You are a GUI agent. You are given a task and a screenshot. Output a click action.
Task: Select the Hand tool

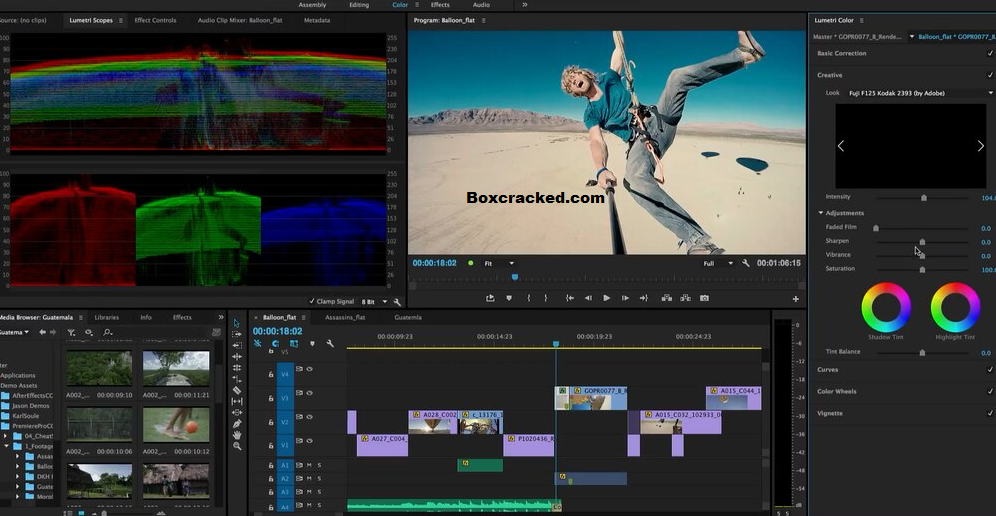tap(237, 435)
